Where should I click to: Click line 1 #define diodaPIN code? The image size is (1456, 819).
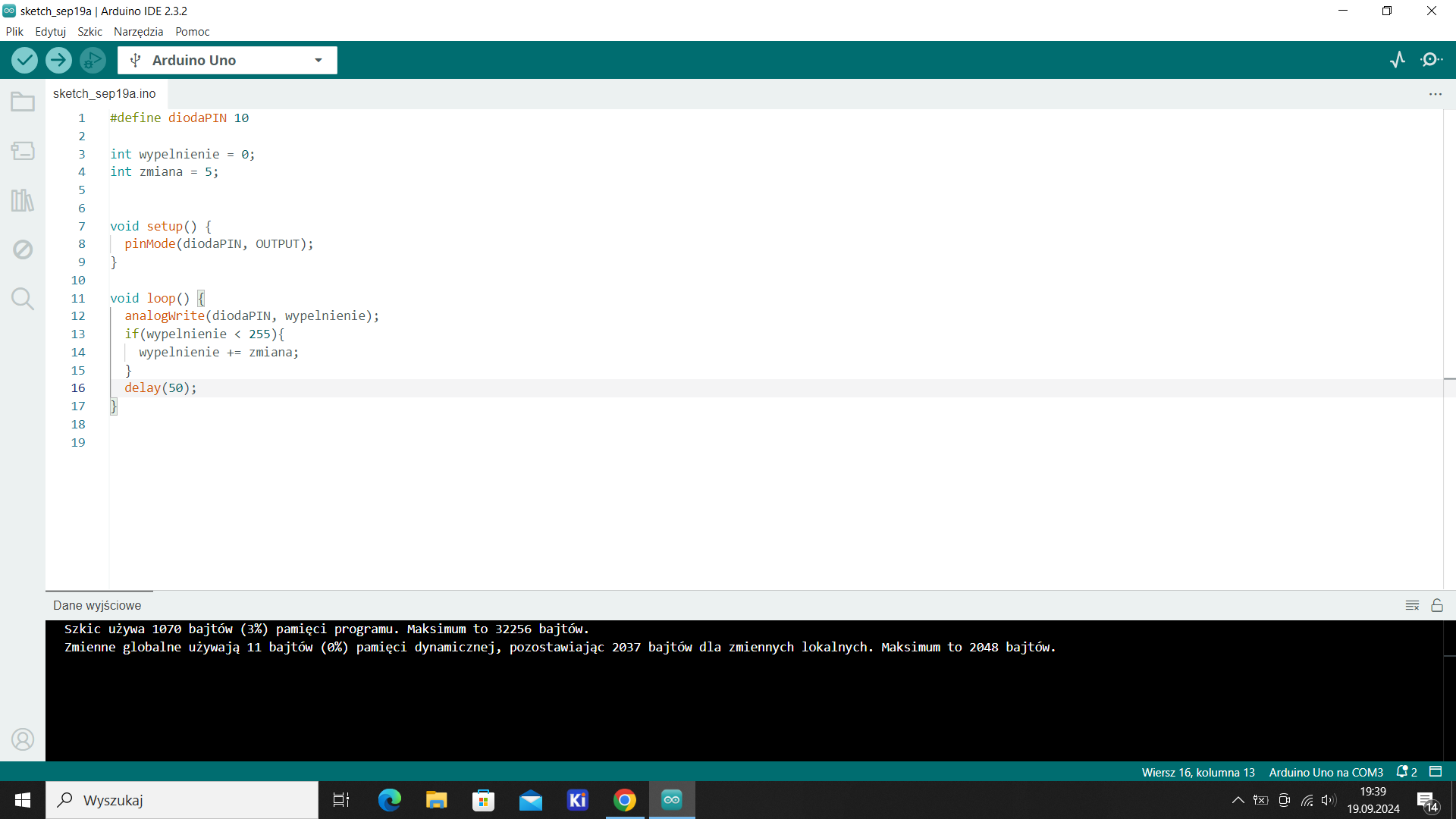pos(180,118)
